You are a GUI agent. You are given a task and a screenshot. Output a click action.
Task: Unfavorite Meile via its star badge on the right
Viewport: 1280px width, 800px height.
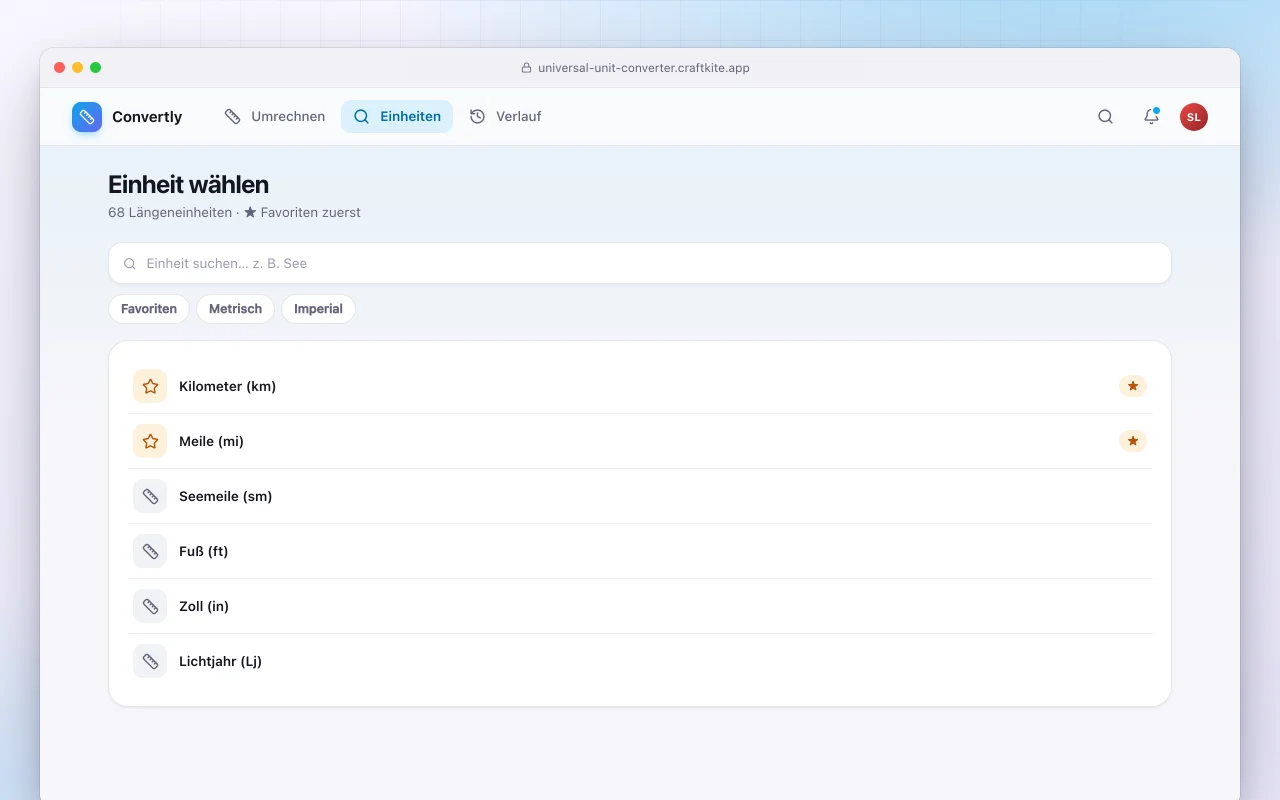[1133, 441]
